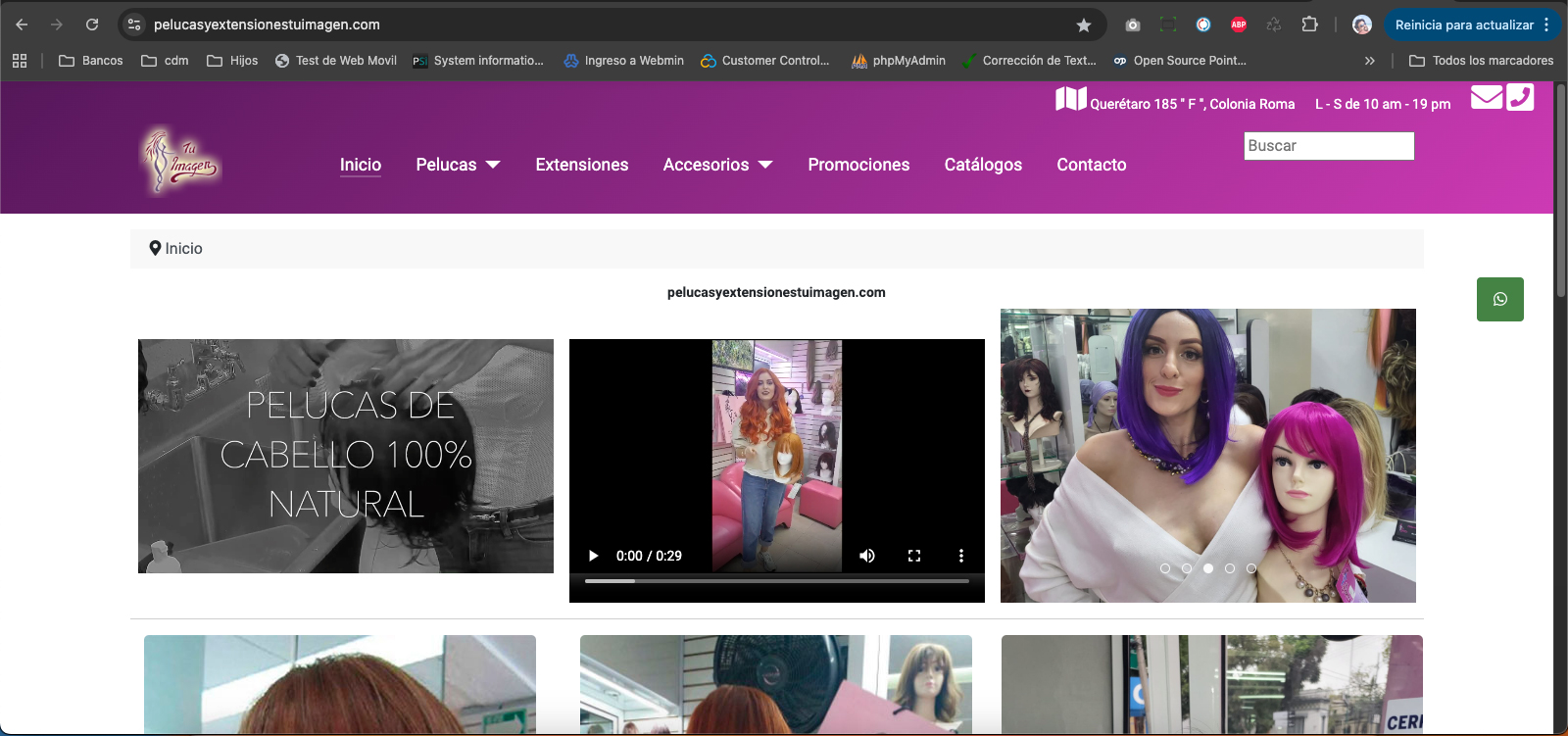Image resolution: width=1568 pixels, height=736 pixels.
Task: Click the map icon beside the address
Action: point(1071,99)
